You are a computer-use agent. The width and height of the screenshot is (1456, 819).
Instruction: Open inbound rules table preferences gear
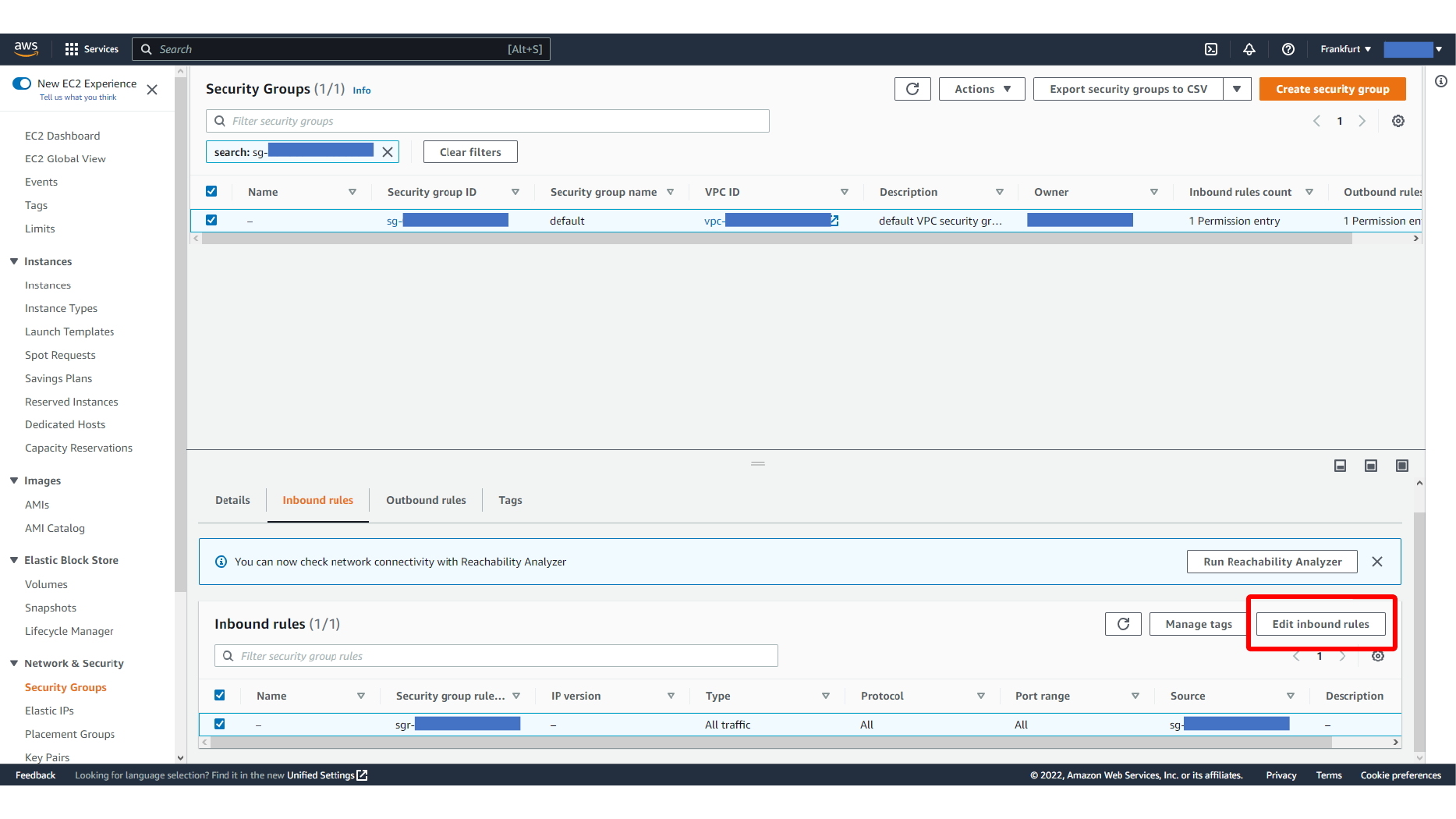click(x=1379, y=656)
